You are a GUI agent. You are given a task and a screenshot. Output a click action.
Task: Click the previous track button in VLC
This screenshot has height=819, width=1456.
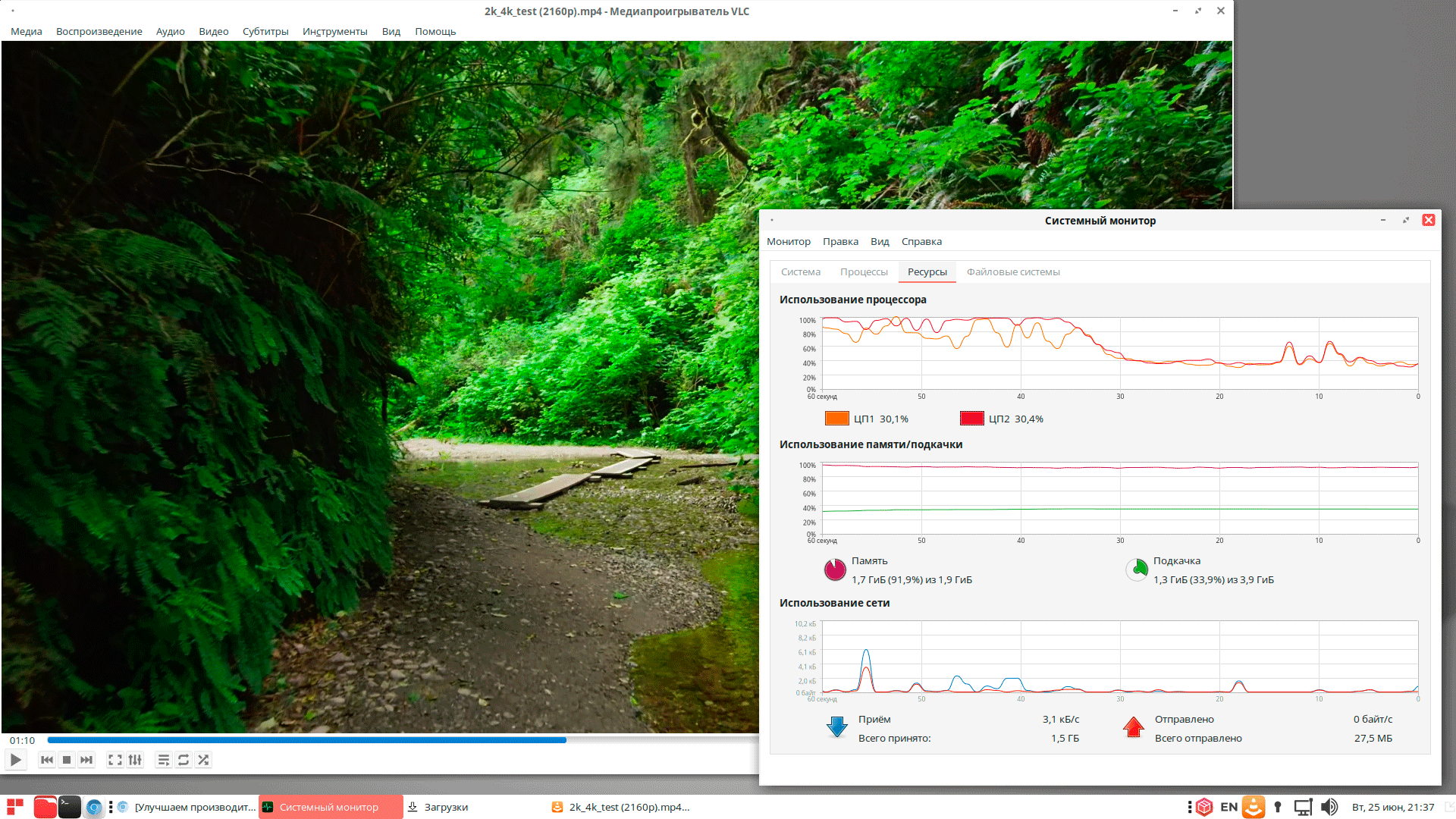point(47,760)
